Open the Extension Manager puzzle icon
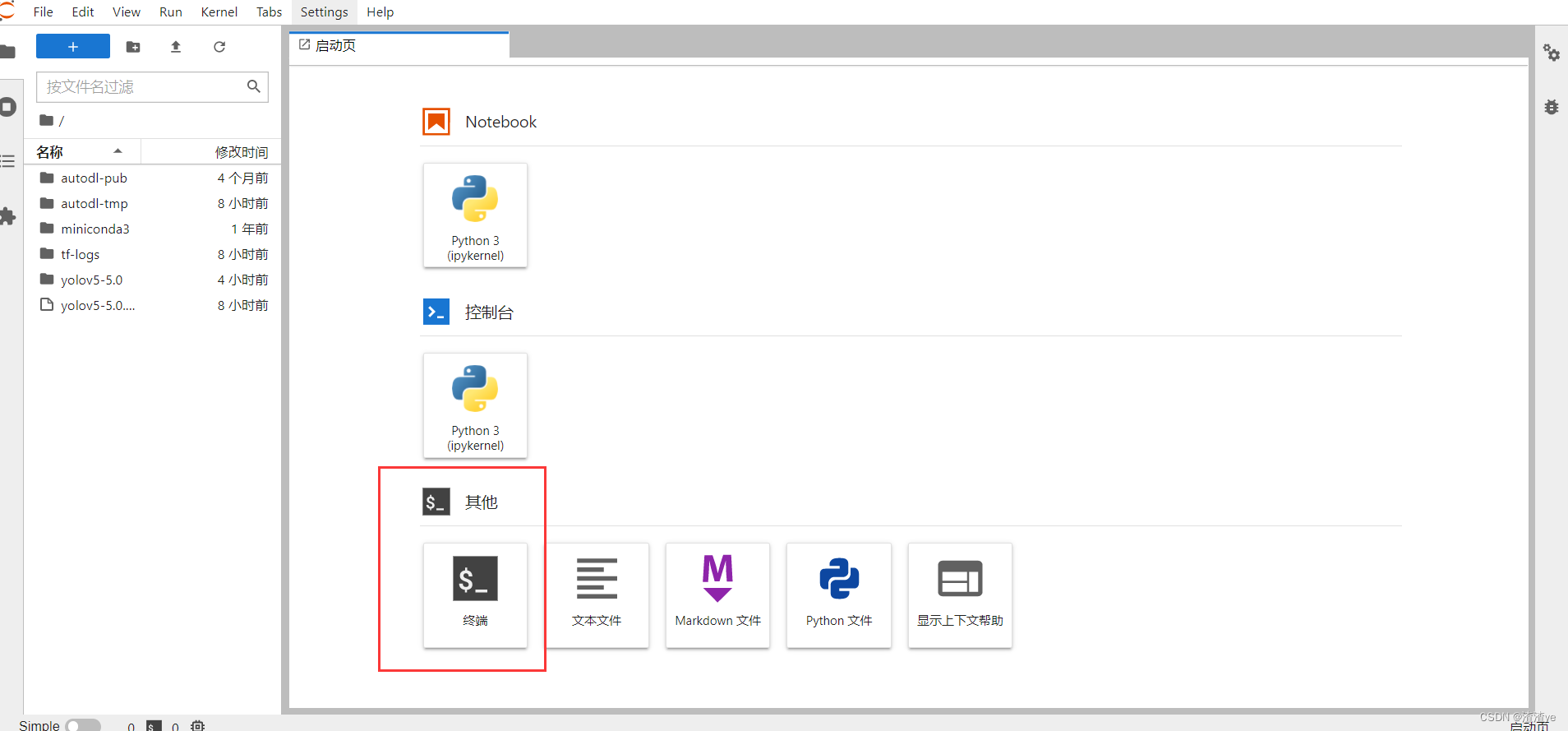This screenshot has height=731, width=1568. [7, 216]
